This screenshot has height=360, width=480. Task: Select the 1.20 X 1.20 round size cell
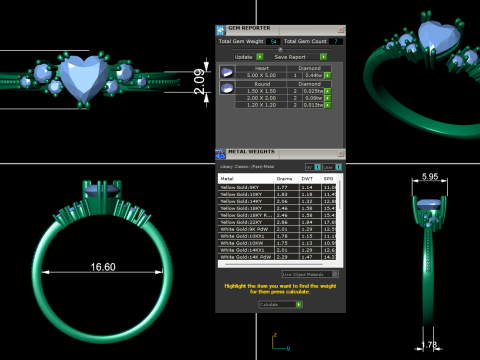261,105
